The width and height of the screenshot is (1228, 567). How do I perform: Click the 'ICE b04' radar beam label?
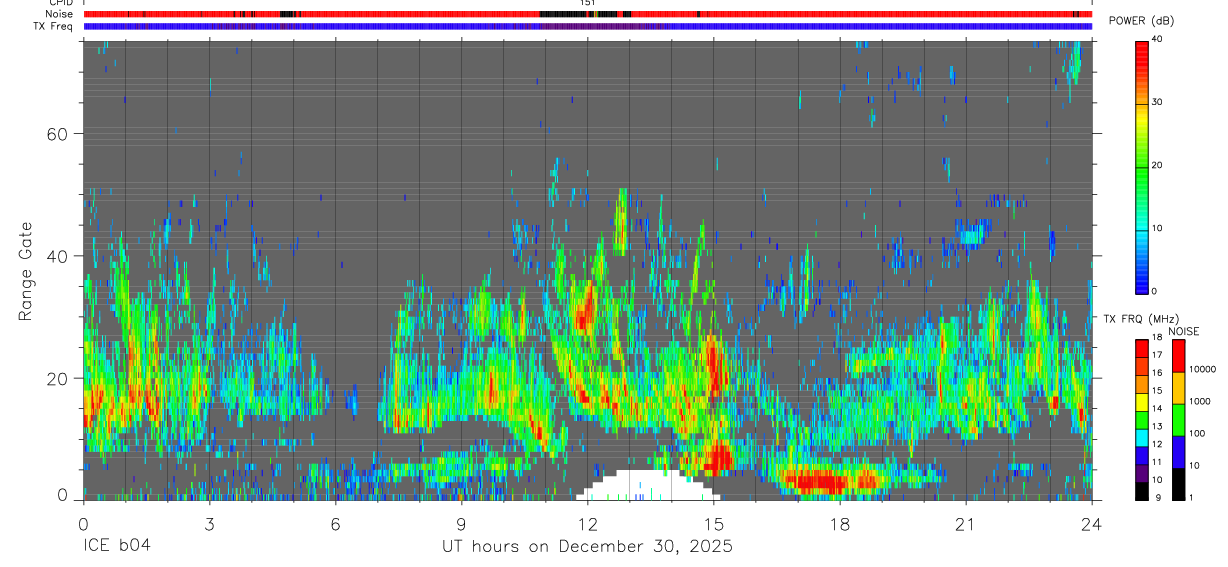116,547
